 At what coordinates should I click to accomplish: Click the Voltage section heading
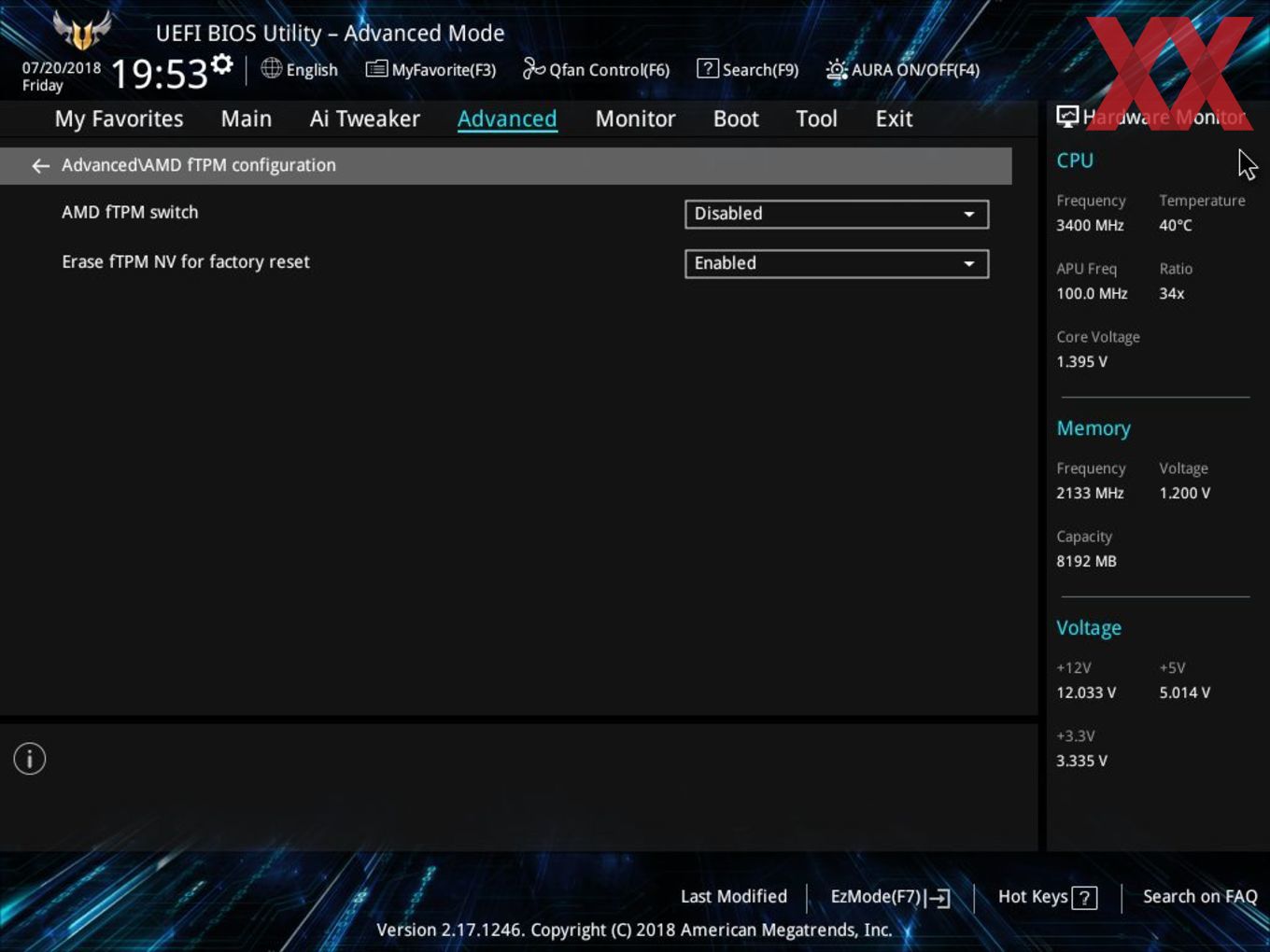pos(1089,628)
